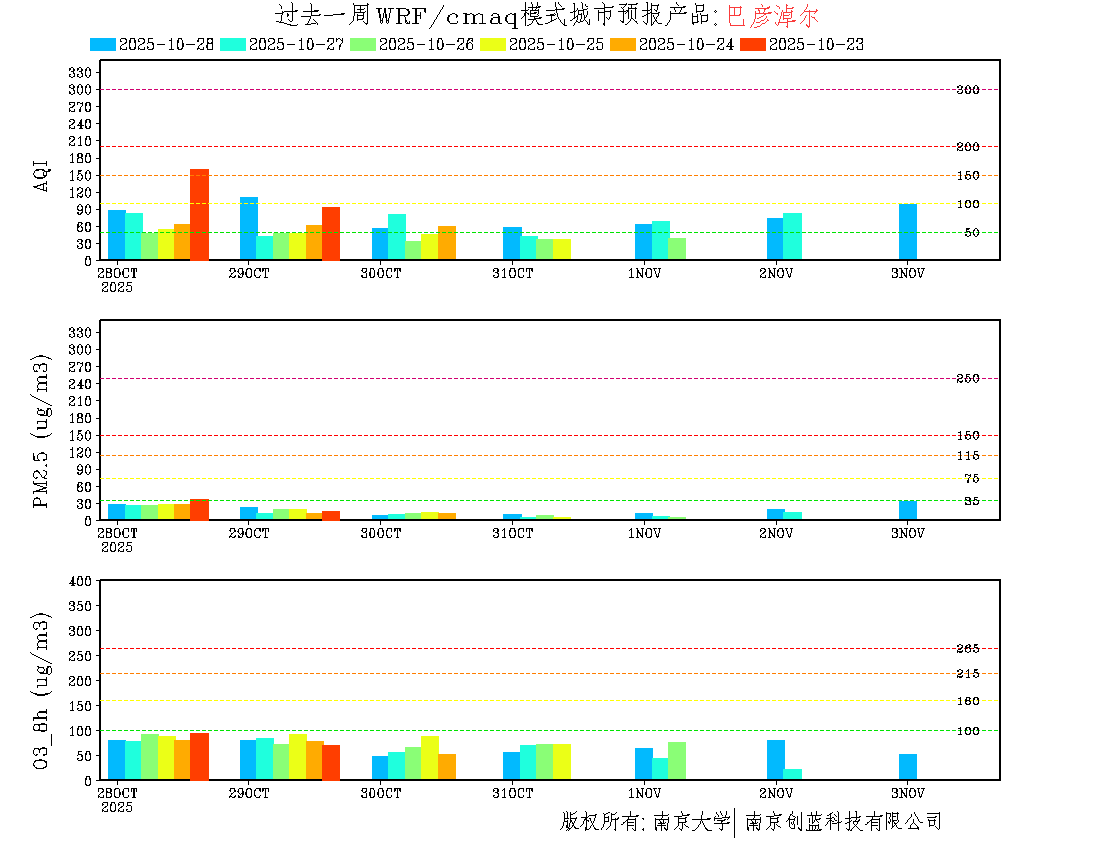The image size is (1100, 850).
Task: Click the 200 threshold label in AQI chart
Action: 967,147
